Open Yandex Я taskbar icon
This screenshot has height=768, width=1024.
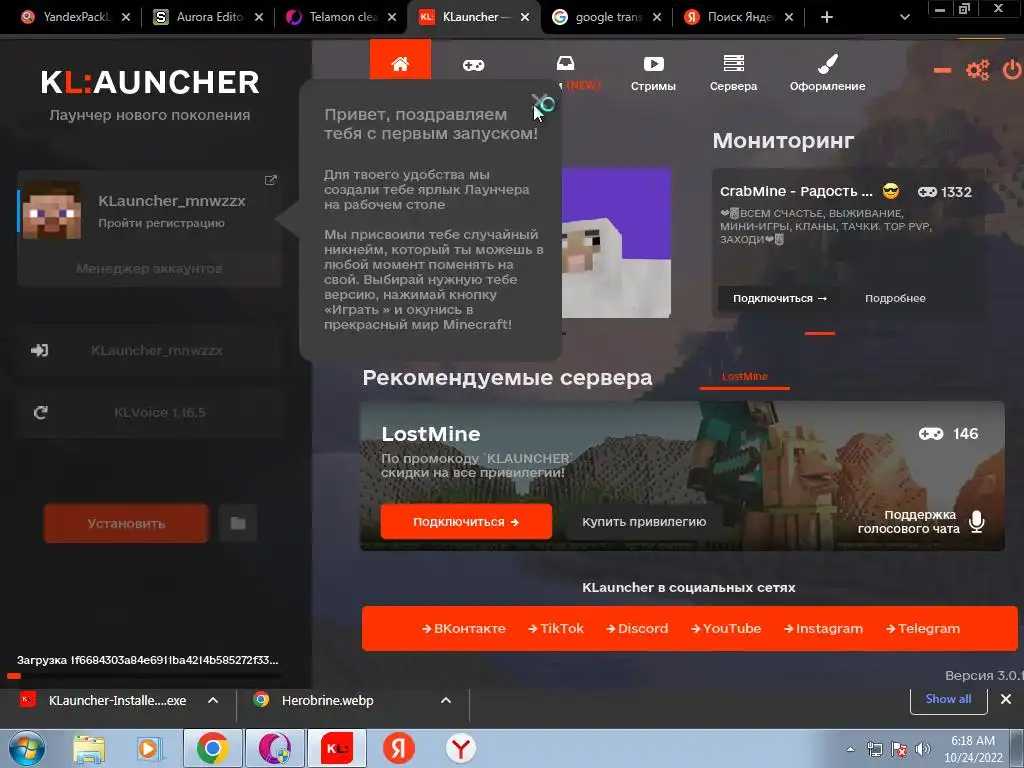(x=398, y=748)
